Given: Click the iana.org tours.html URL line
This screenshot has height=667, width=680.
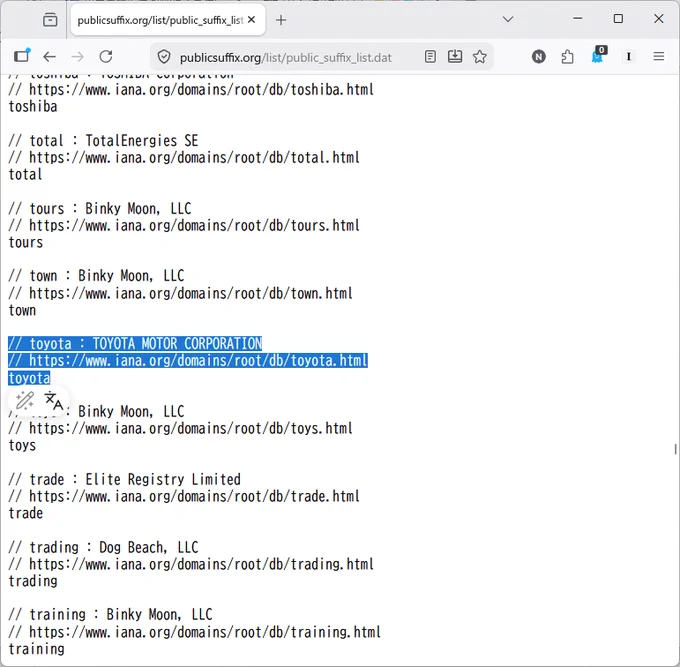Looking at the screenshot, I should 184,226.
